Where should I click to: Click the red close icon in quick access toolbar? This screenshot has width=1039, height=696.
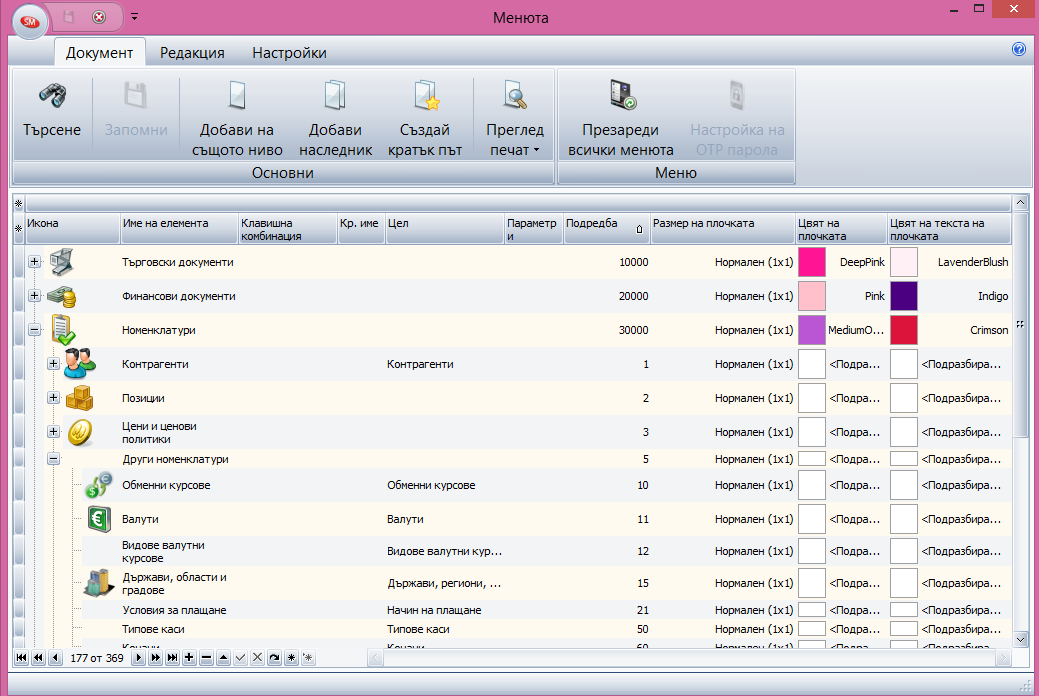(99, 17)
